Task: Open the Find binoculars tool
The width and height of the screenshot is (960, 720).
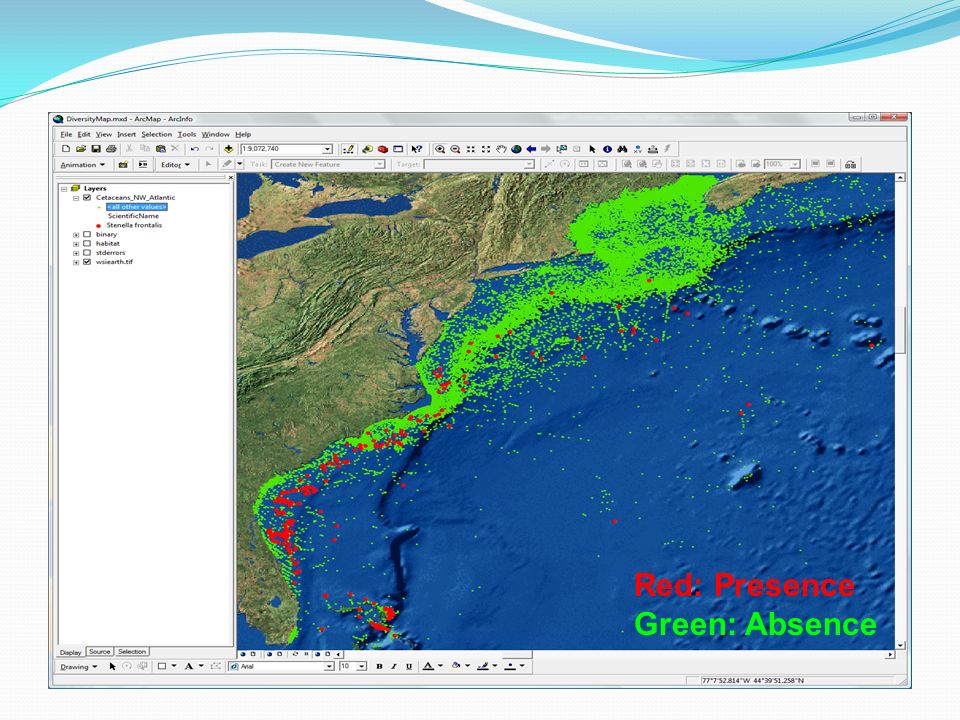Action: click(x=623, y=149)
